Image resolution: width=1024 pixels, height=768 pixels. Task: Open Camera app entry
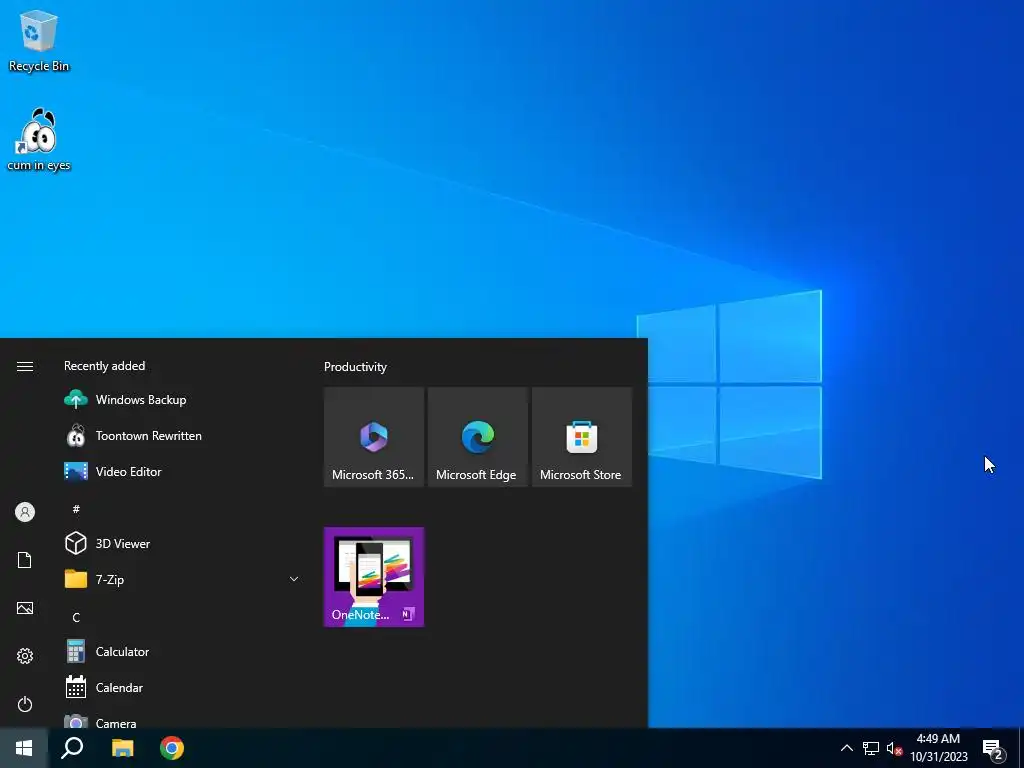[x=182, y=720]
